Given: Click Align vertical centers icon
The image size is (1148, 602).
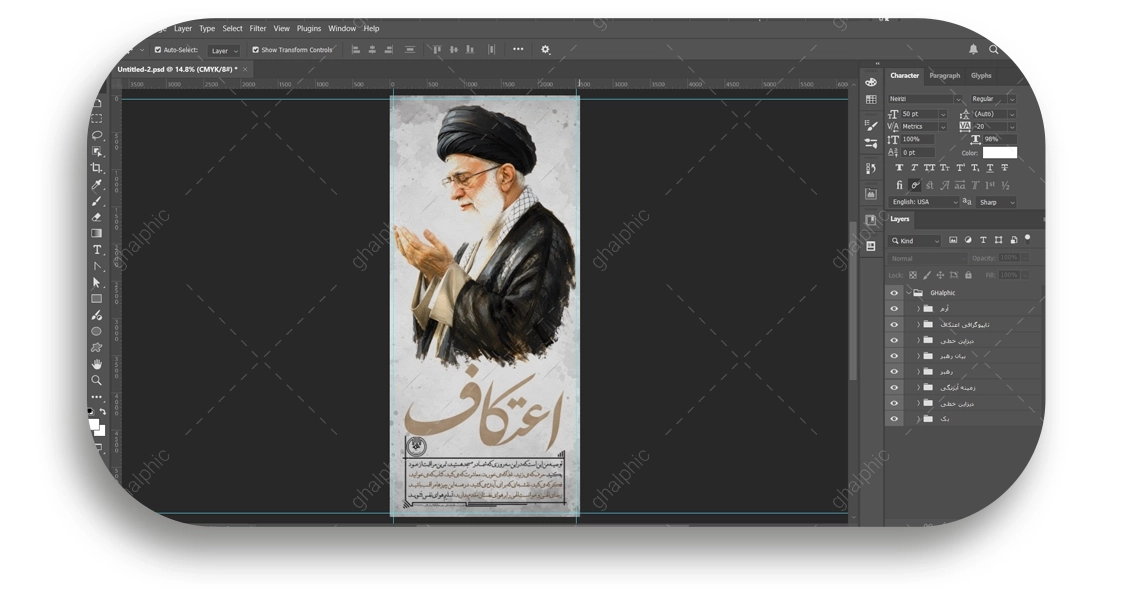Looking at the screenshot, I should pyautogui.click(x=454, y=50).
